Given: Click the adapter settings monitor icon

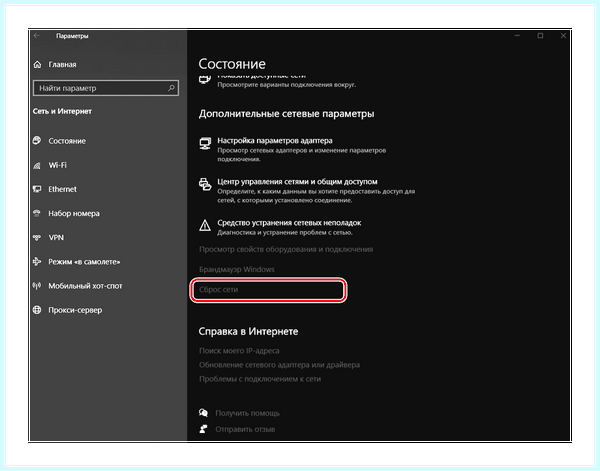Looking at the screenshot, I should [x=205, y=143].
